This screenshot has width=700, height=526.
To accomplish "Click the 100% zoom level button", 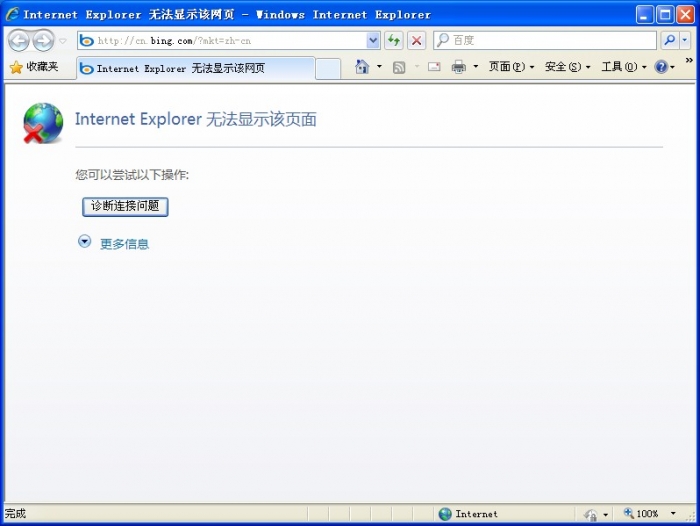I will (641, 513).
